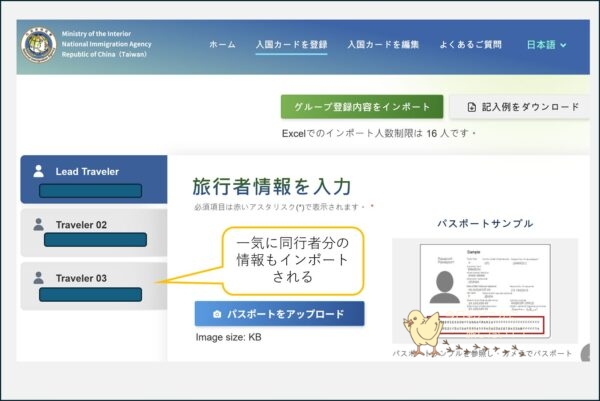The height and width of the screenshot is (401, 600).
Task: Select the Lead Traveler tab
Action: (x=93, y=179)
